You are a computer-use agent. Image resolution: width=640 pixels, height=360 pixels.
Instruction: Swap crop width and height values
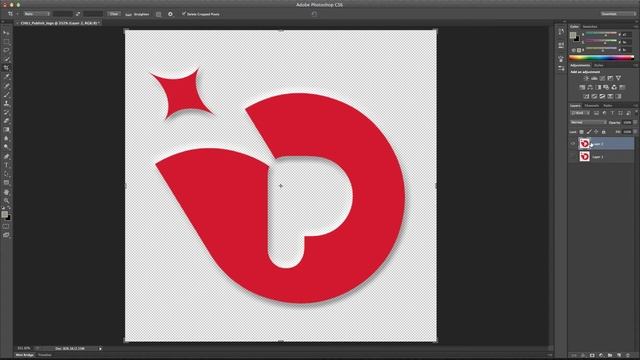point(78,14)
